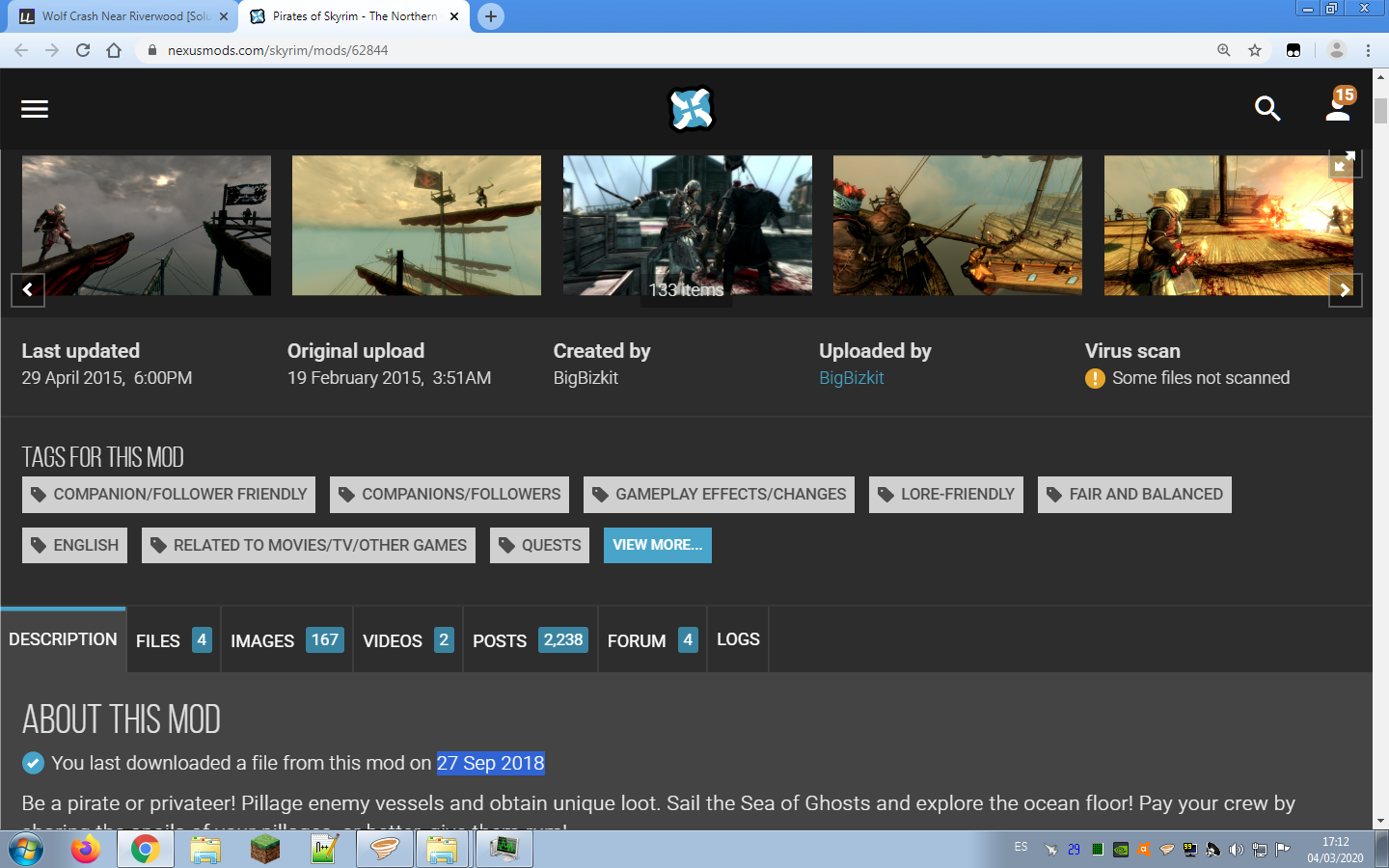Image resolution: width=1389 pixels, height=868 pixels.
Task: Open Notepad++ from the taskbar
Action: pos(324,850)
